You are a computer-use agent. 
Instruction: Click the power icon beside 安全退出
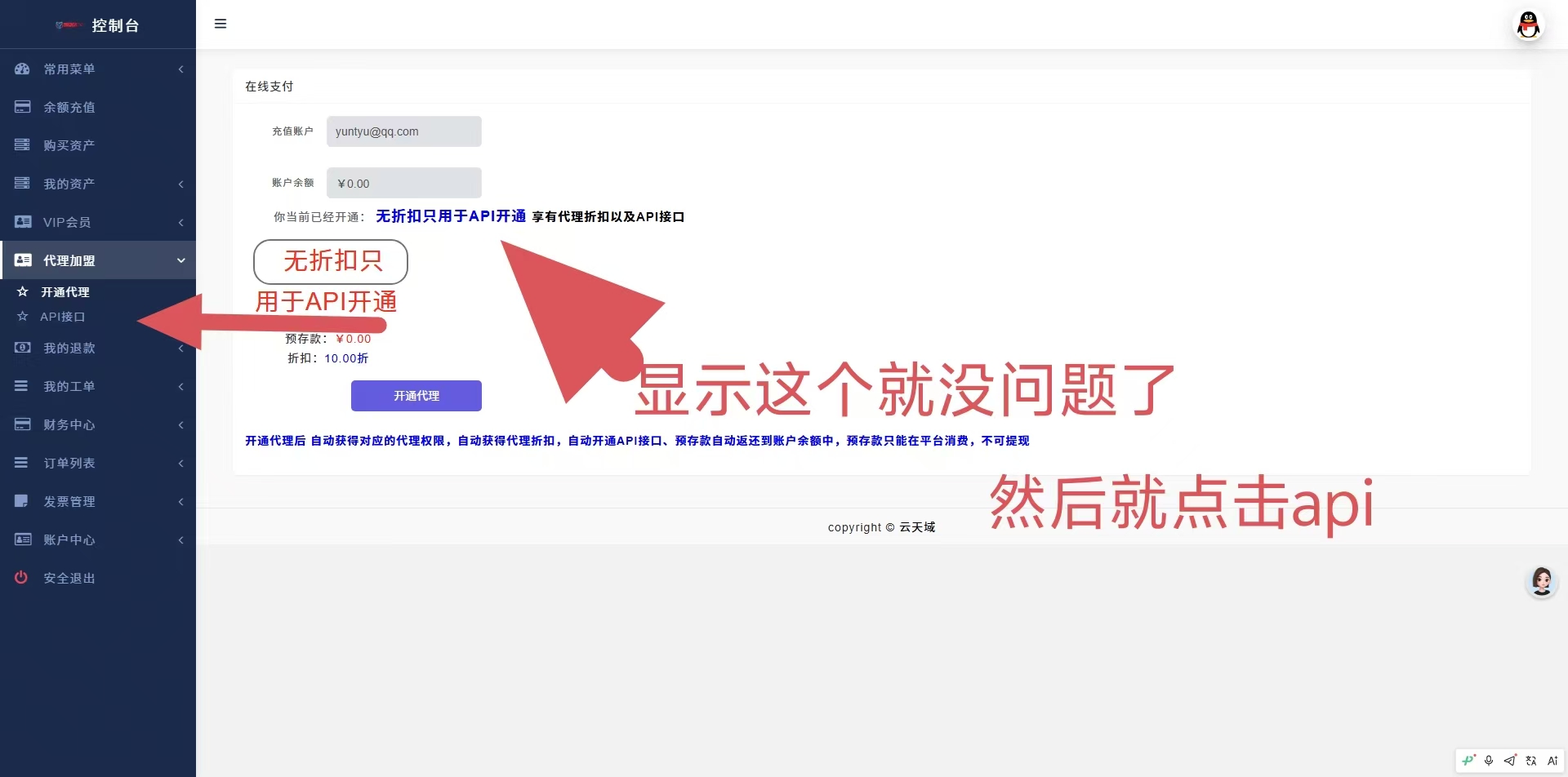click(x=21, y=577)
